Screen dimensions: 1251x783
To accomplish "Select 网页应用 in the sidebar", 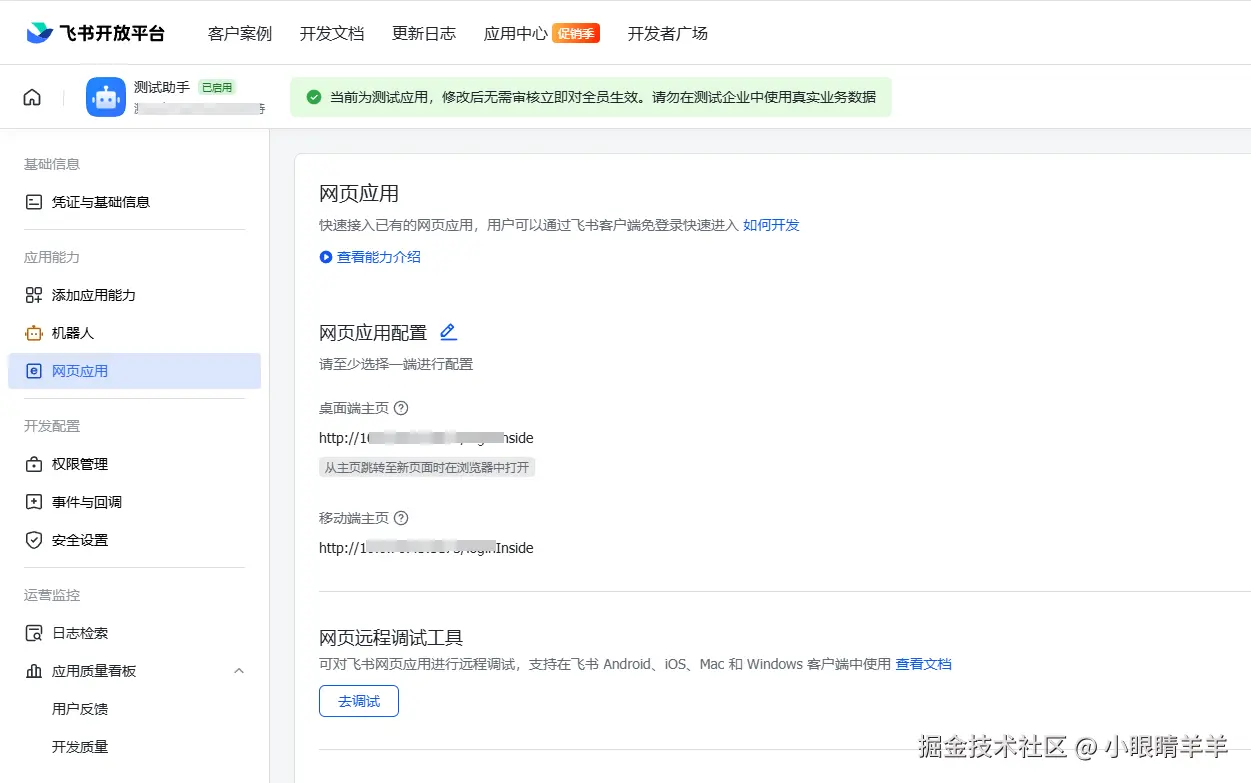I will point(134,371).
